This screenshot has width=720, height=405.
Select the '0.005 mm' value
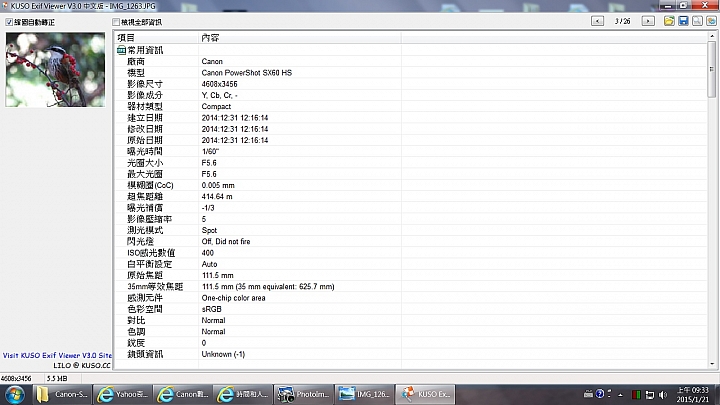(218, 185)
